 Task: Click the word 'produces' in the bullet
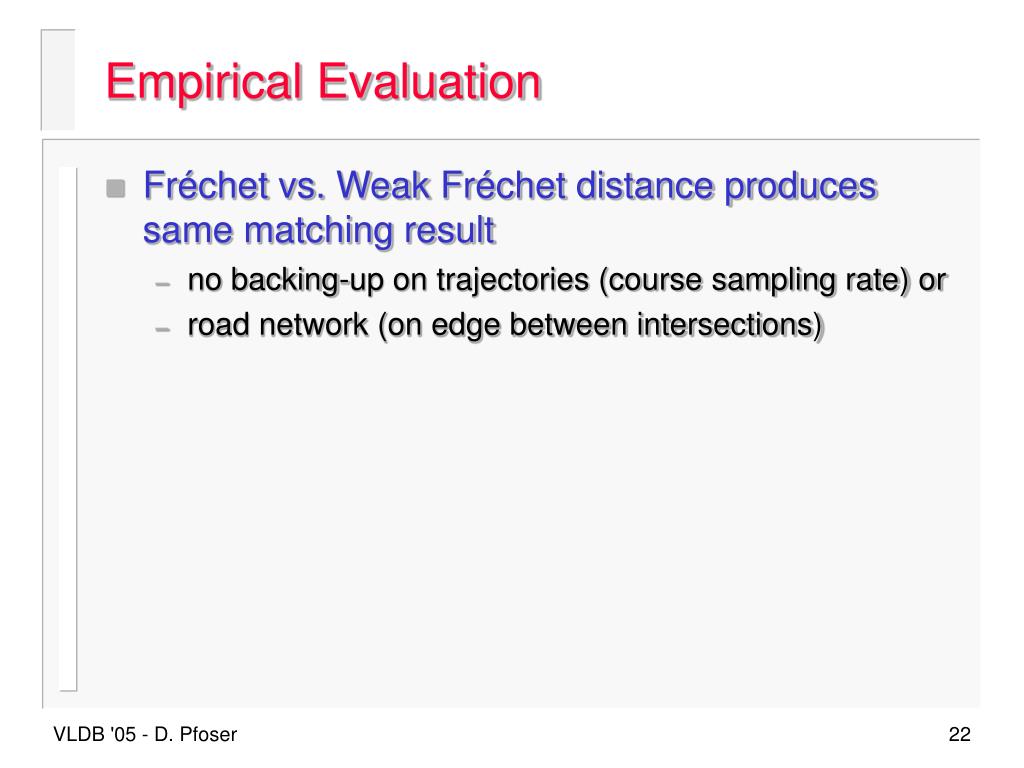pos(801,187)
